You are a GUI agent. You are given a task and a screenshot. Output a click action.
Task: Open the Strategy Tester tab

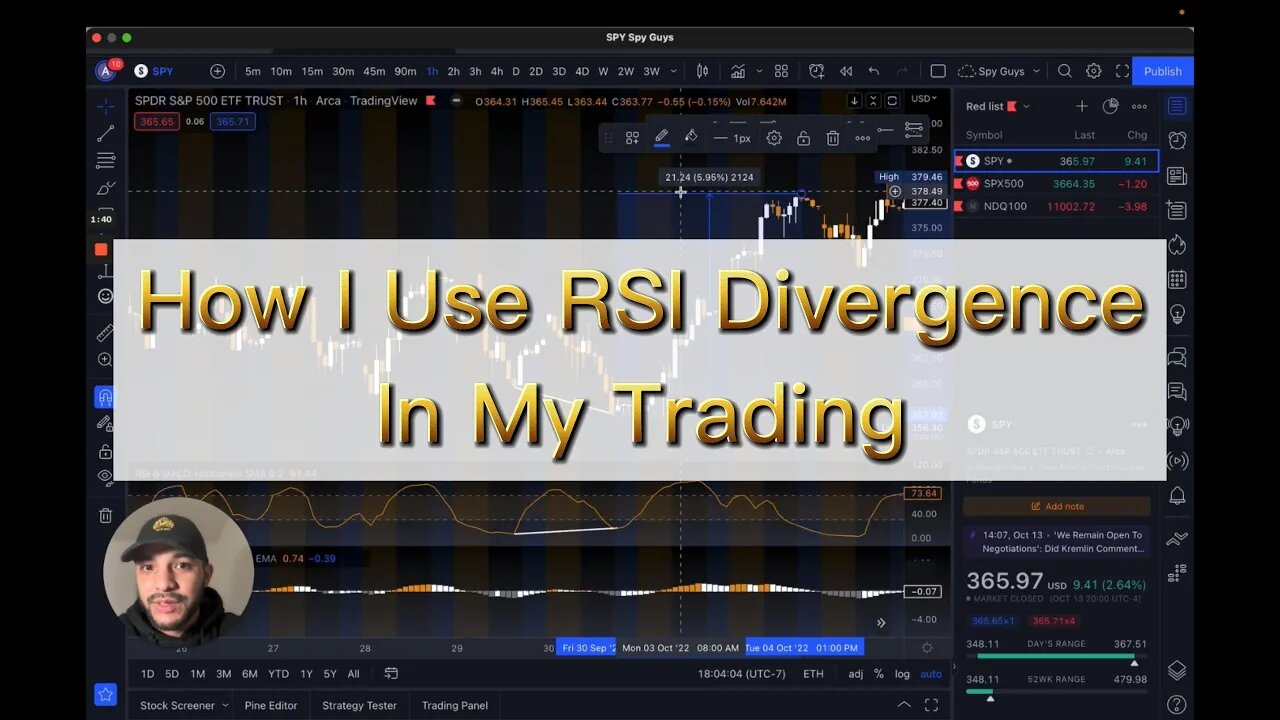coord(359,705)
